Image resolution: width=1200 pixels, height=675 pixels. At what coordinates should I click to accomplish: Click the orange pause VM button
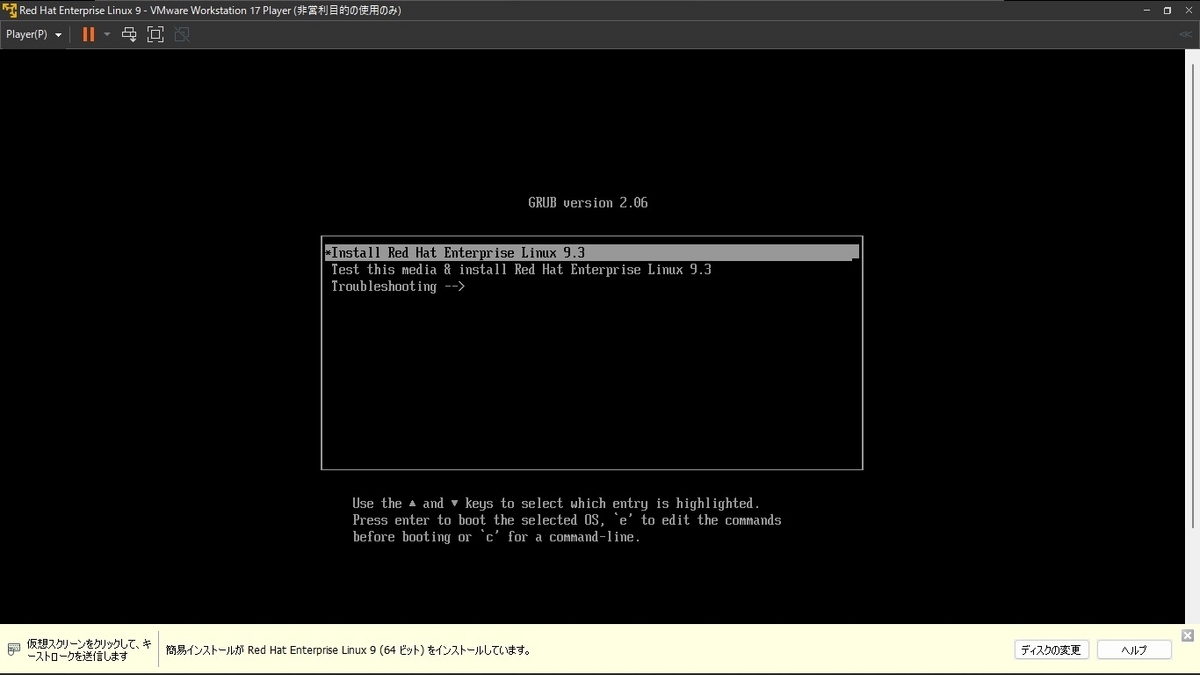click(88, 34)
